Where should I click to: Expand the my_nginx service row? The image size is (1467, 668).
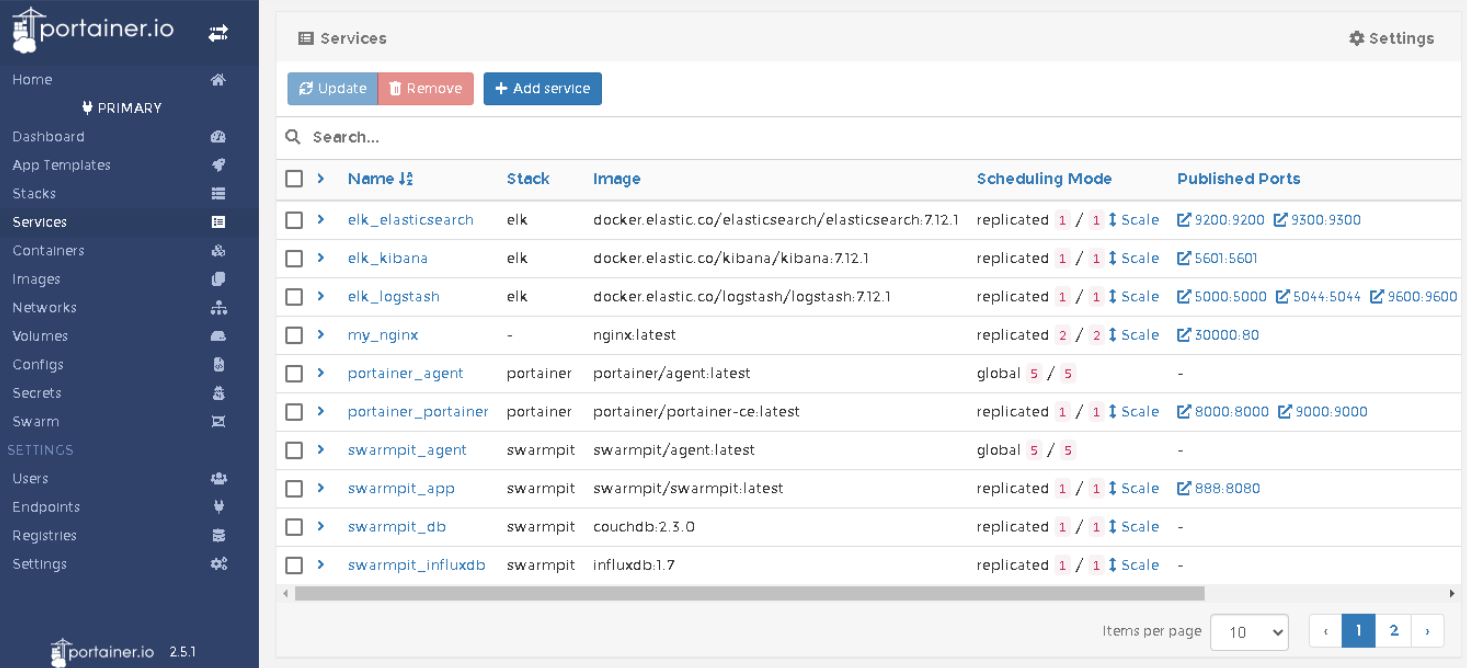321,334
